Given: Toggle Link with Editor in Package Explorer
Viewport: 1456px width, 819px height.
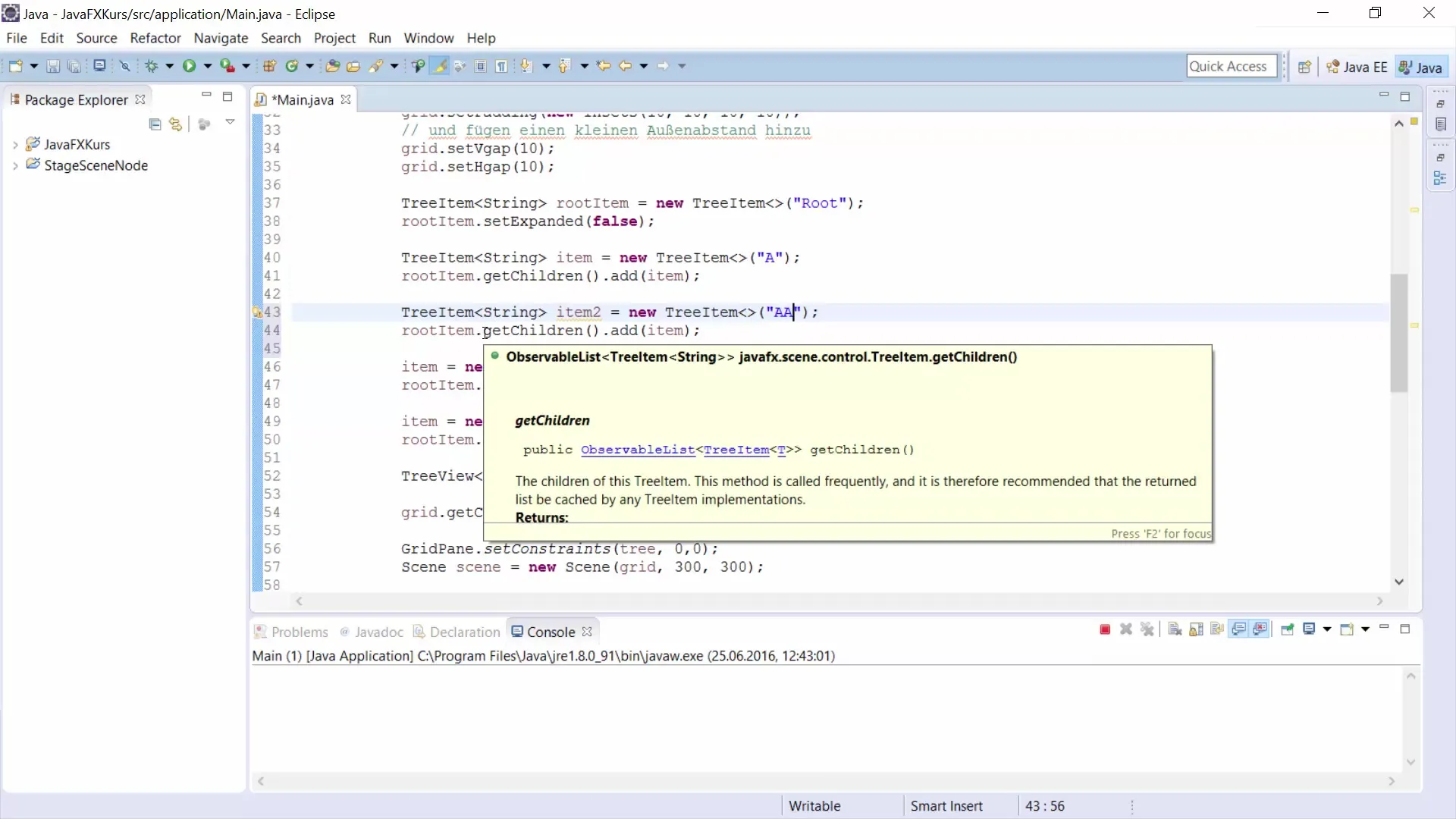Looking at the screenshot, I should 176,124.
